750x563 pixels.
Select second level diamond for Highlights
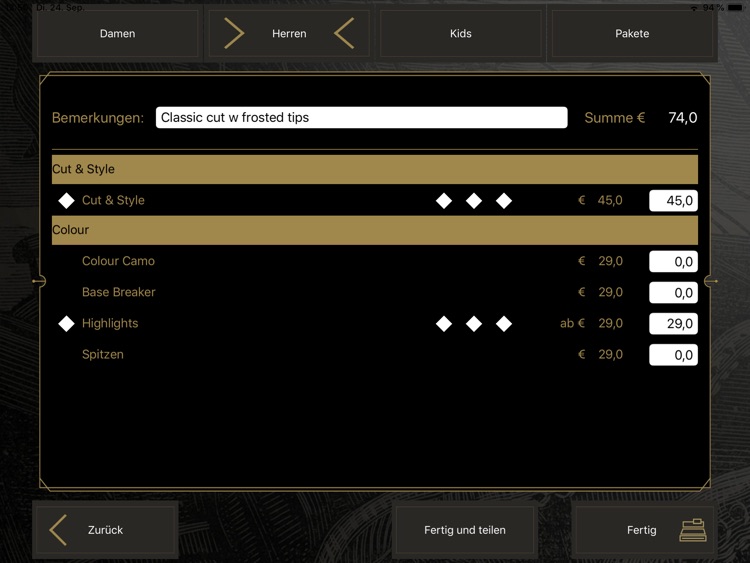coord(474,324)
